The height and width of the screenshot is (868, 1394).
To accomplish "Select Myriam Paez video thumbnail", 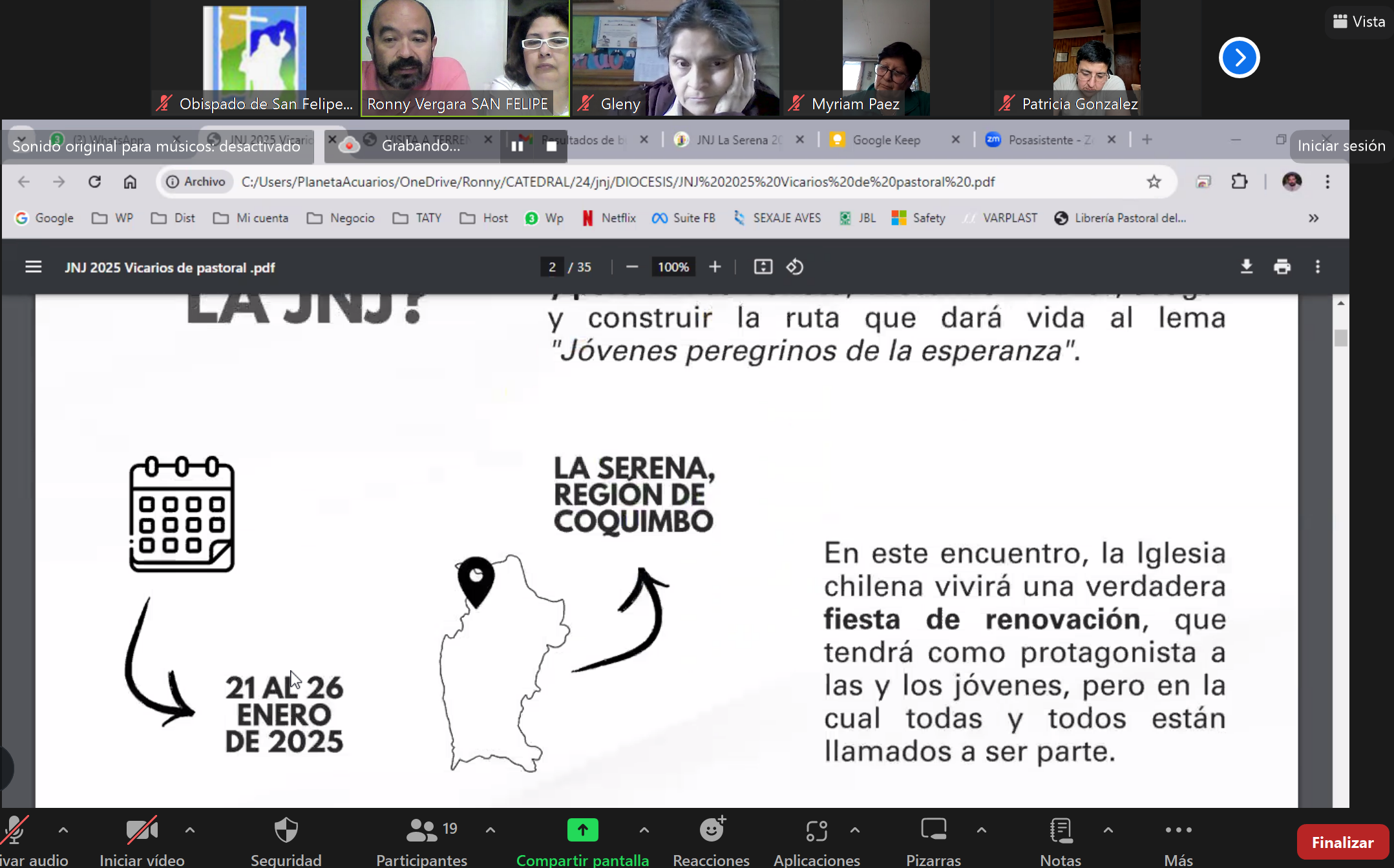I will point(886,58).
